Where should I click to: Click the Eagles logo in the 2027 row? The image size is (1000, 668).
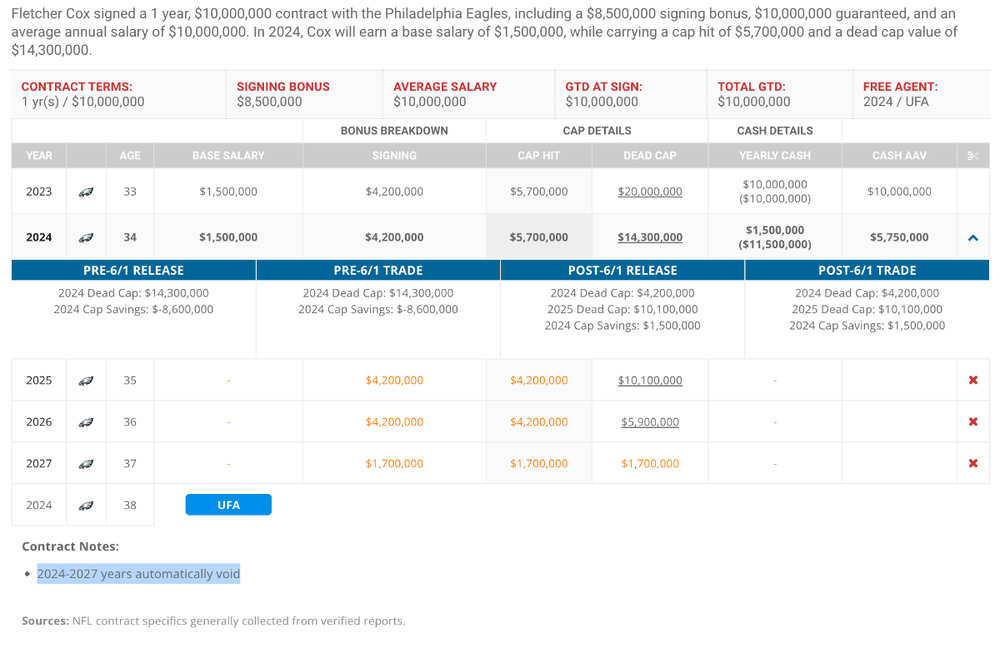coord(86,464)
